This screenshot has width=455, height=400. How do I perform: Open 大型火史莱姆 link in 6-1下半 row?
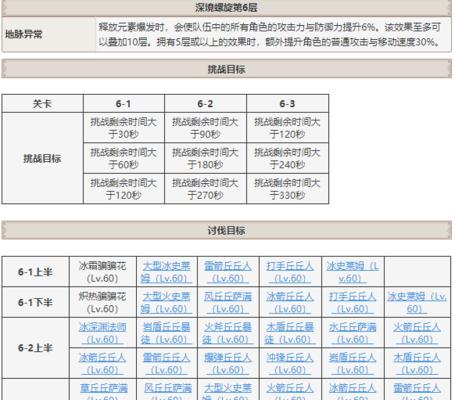(166, 302)
